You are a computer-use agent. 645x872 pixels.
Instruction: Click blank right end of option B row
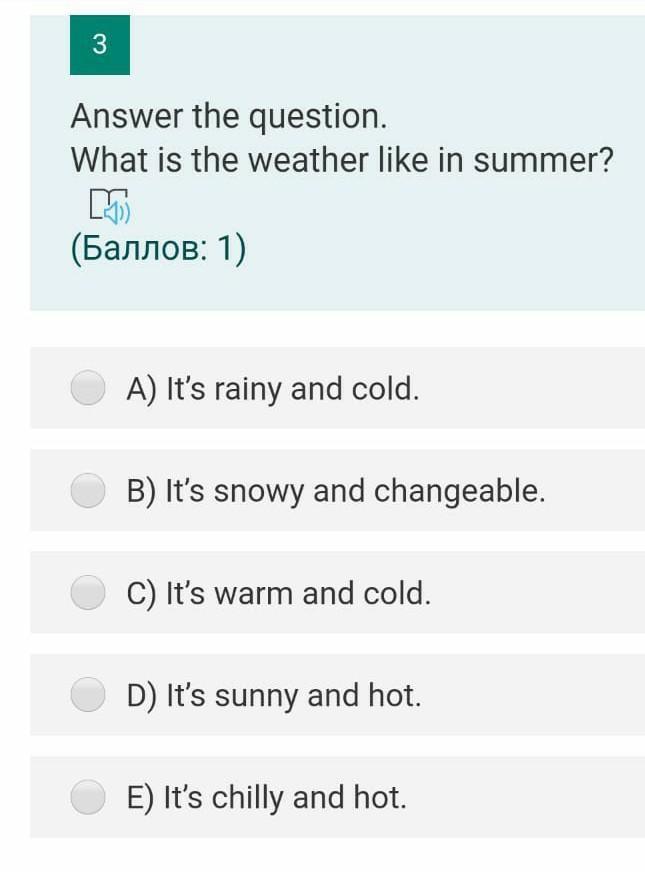pos(600,490)
